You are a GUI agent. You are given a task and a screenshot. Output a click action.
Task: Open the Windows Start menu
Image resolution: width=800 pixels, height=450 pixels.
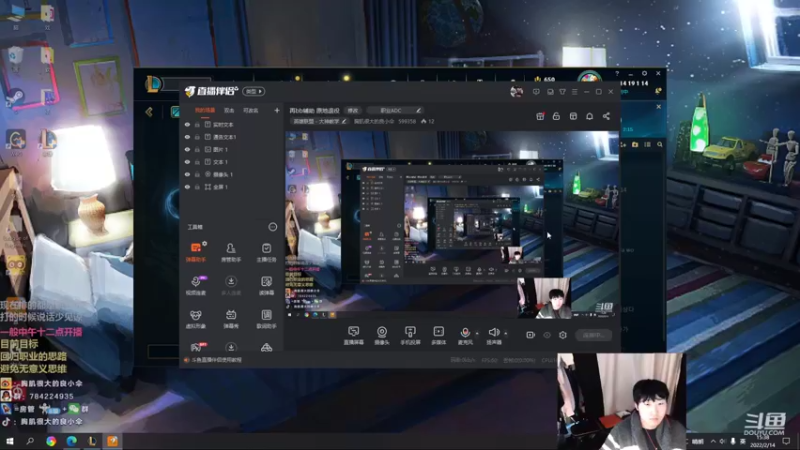tap(10, 441)
